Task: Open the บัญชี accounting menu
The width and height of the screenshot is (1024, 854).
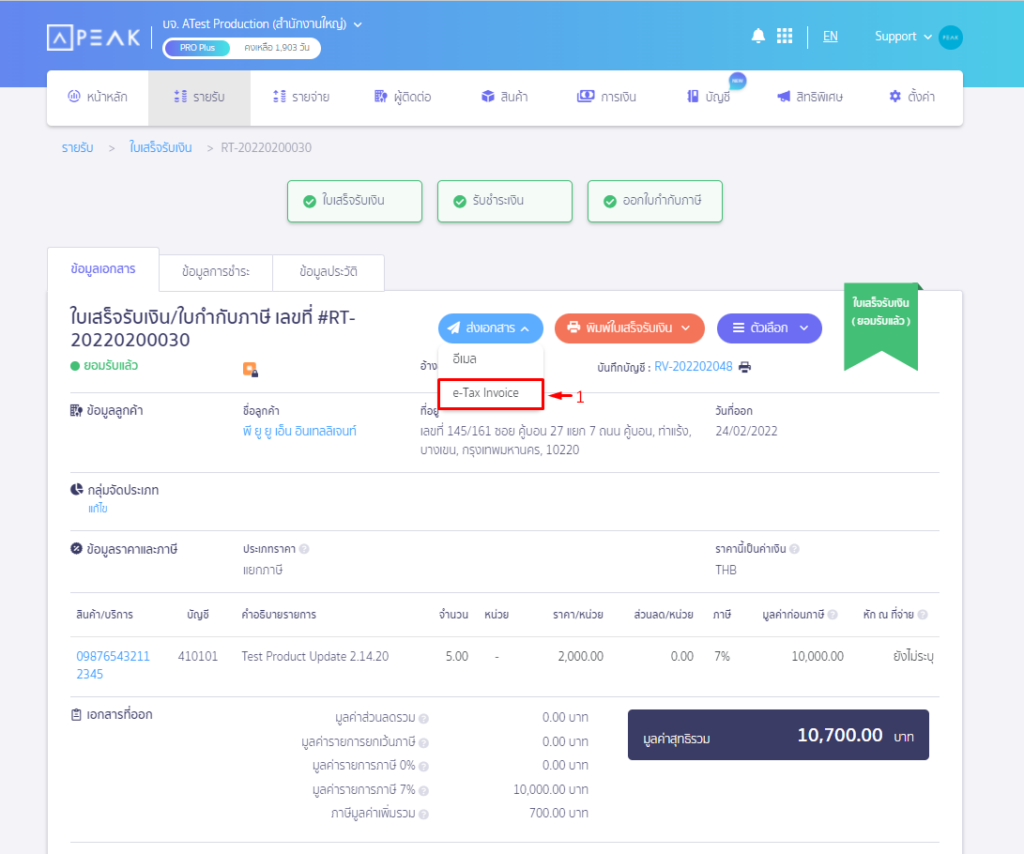Action: [x=709, y=97]
